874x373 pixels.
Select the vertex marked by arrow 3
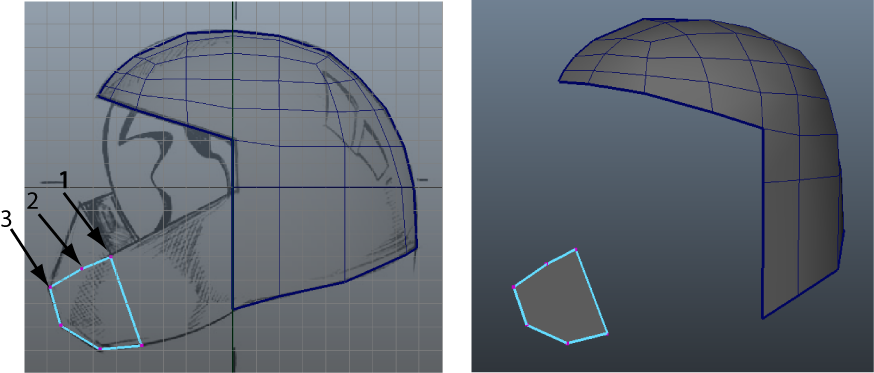50,287
